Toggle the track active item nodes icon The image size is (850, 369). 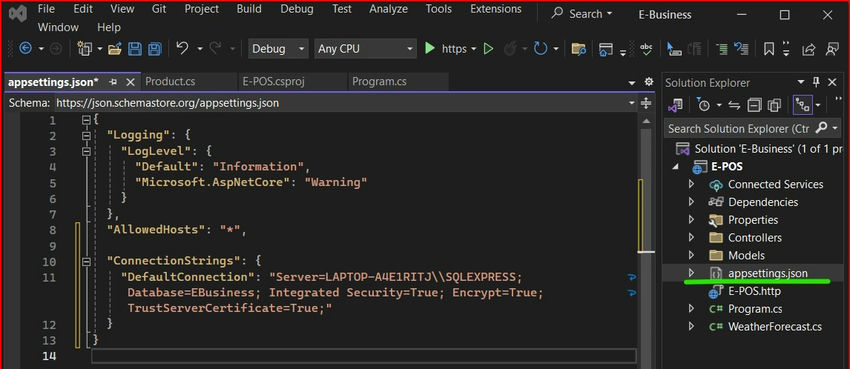802,105
